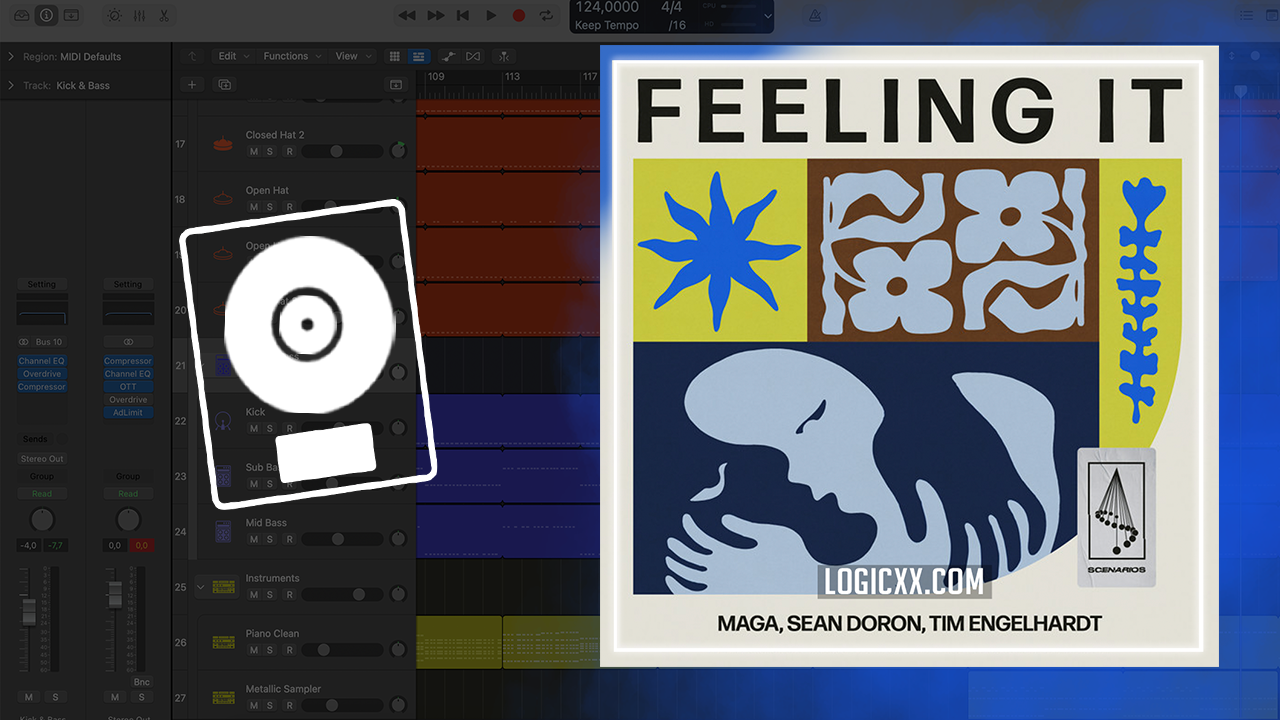Click the Fast Forward transport button
1280x720 pixels.
(x=436, y=15)
